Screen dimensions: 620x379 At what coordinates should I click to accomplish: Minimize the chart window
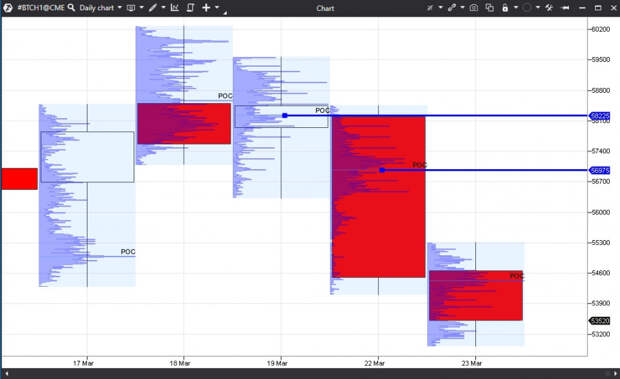(x=582, y=8)
